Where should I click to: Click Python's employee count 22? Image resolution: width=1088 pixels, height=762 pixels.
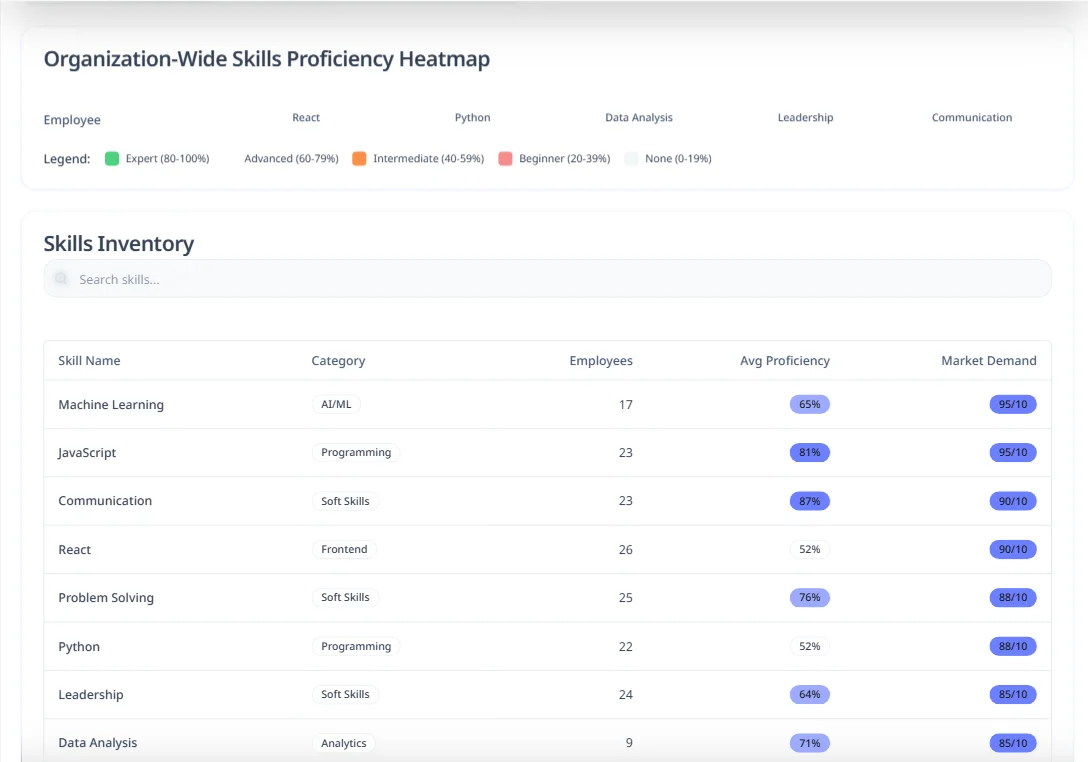click(x=626, y=646)
